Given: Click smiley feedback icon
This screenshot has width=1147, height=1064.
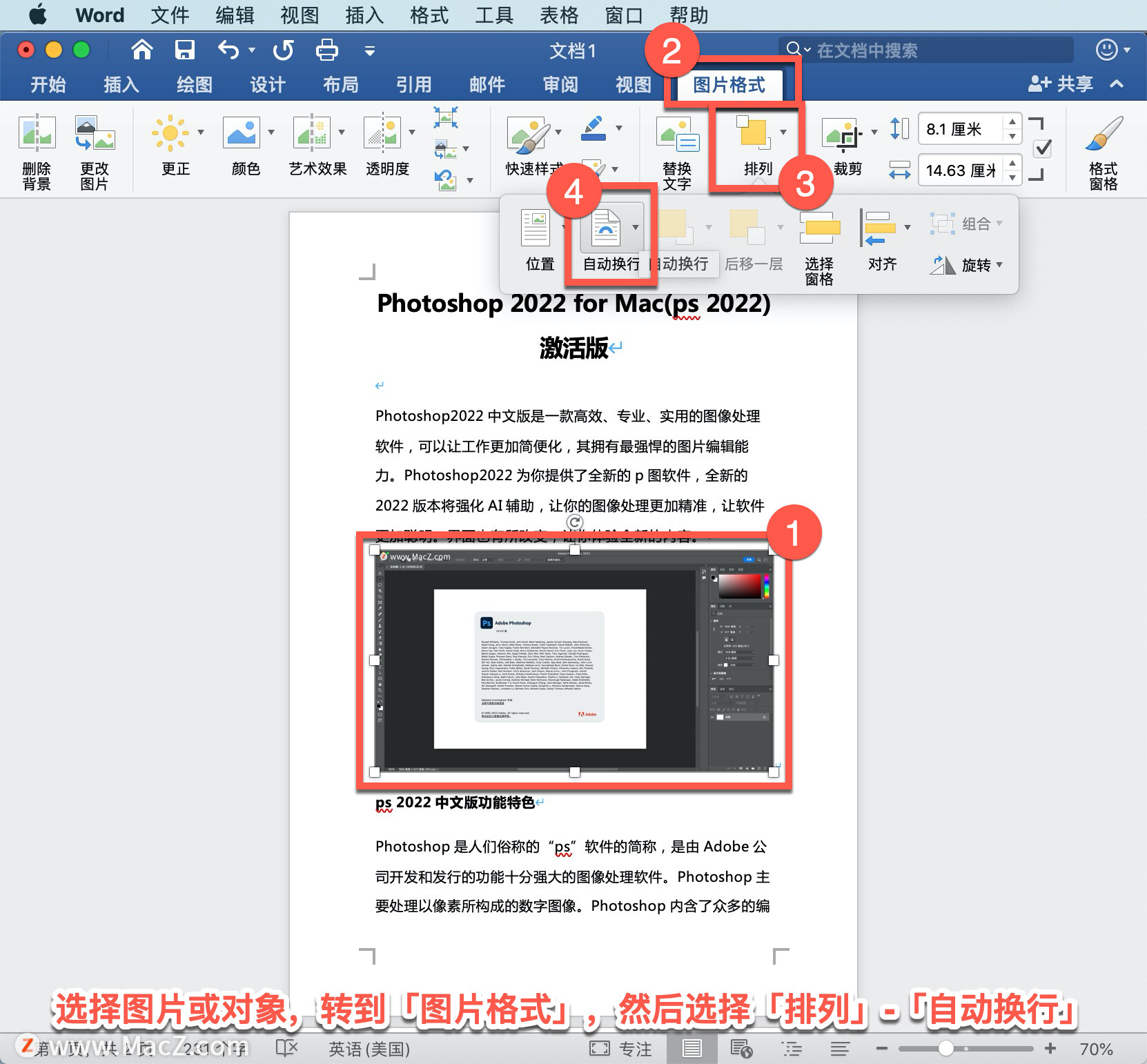Looking at the screenshot, I should [x=1107, y=50].
